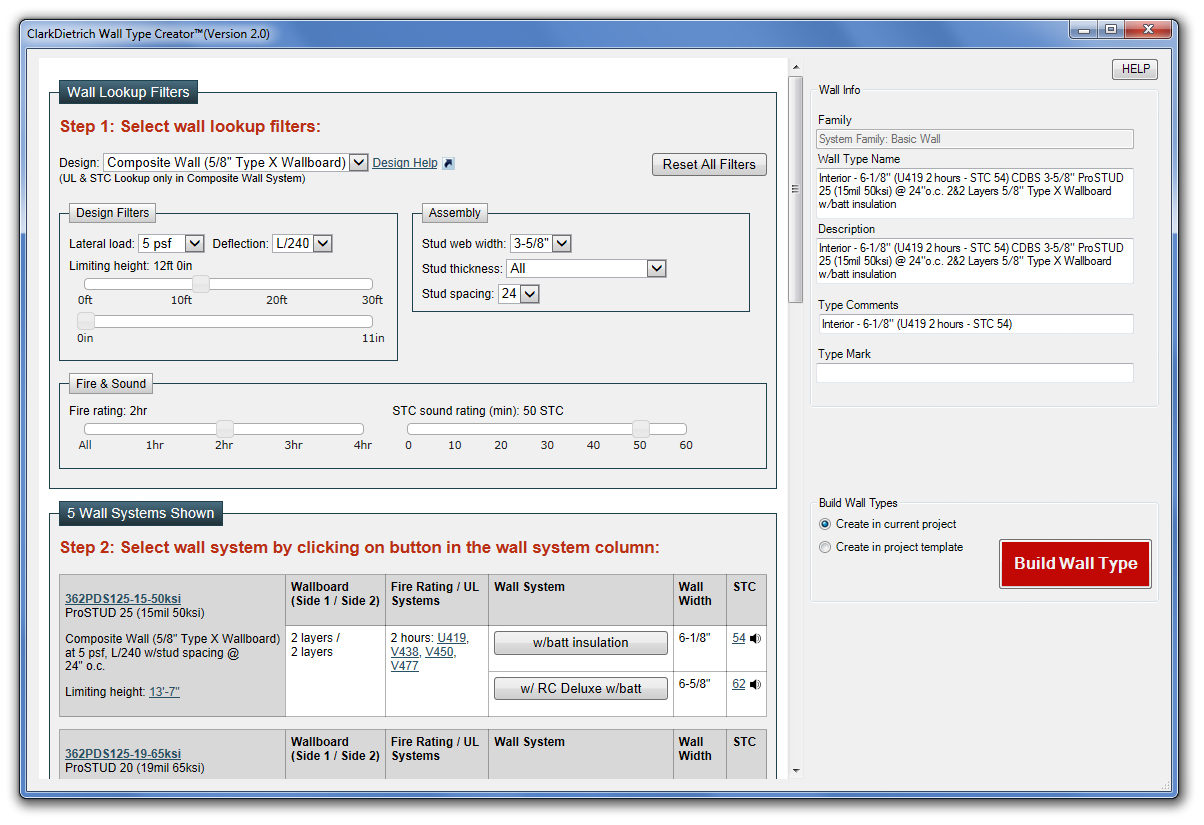
Task: Click the Family field showing Basic Wall
Action: point(975,139)
